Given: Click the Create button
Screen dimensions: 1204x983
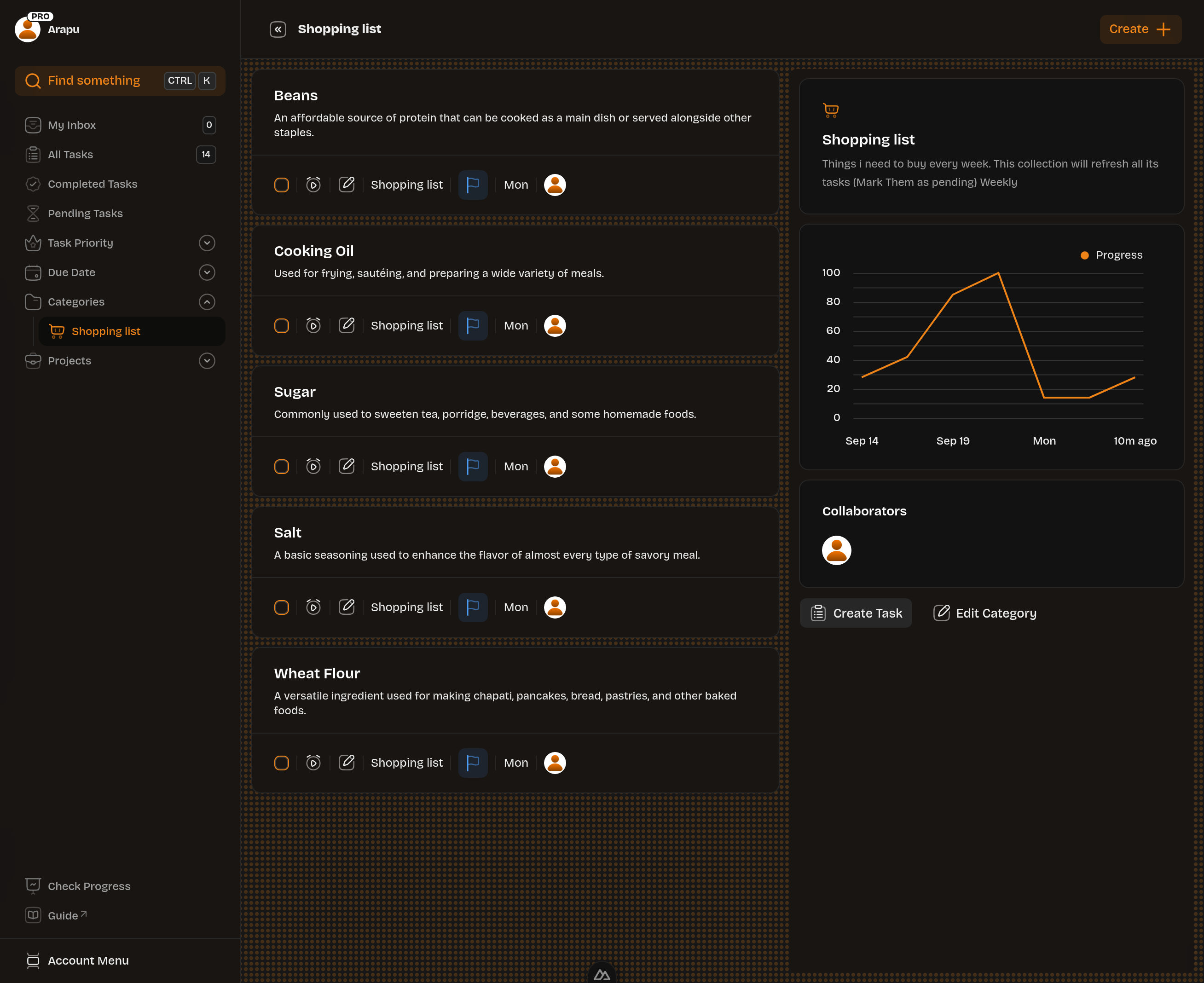Looking at the screenshot, I should point(1140,29).
